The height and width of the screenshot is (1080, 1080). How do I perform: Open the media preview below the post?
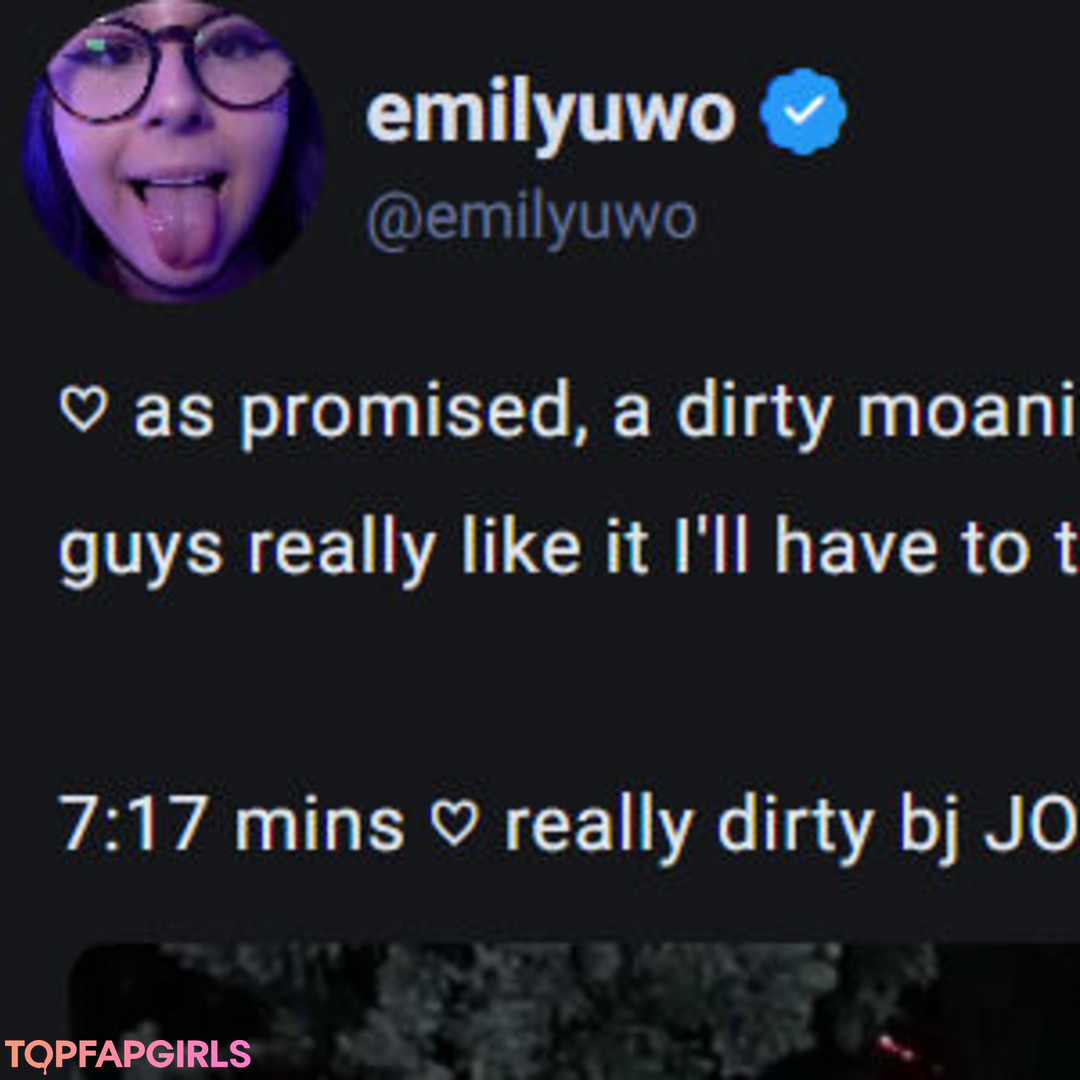pos(574,1011)
